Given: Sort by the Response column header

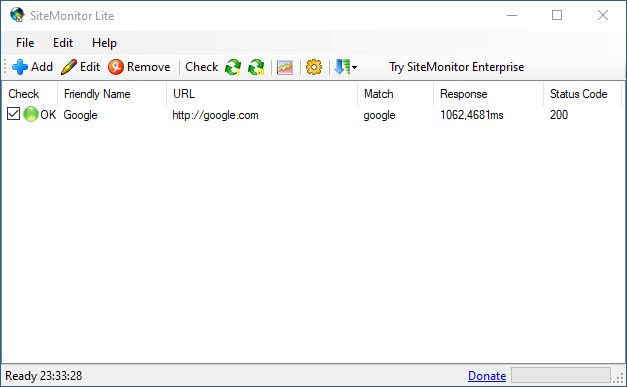Looking at the screenshot, I should point(489,94).
